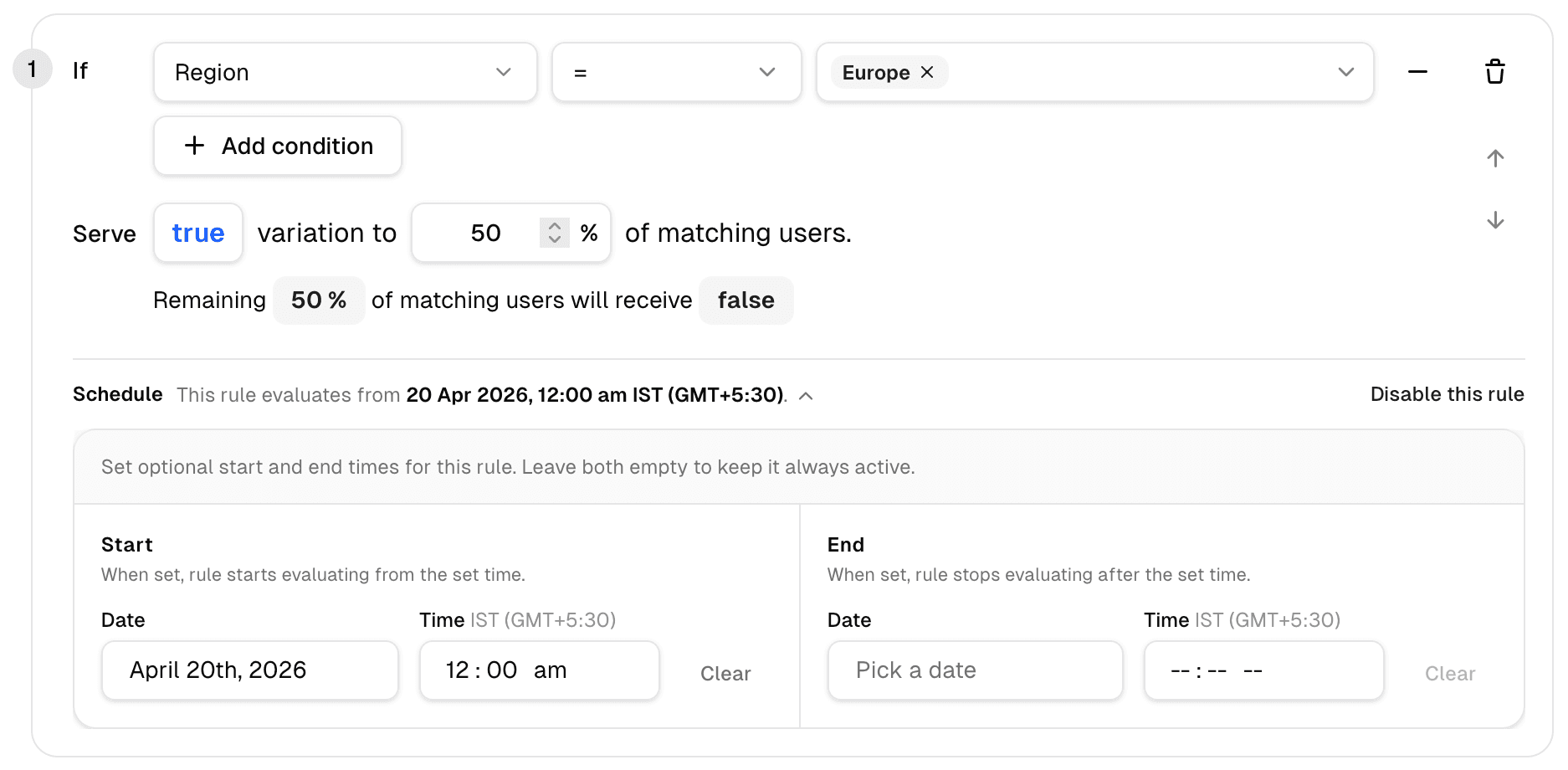Move the rule down with the down arrow
Image resolution: width=1568 pixels, height=770 pixels.
pyautogui.click(x=1495, y=220)
